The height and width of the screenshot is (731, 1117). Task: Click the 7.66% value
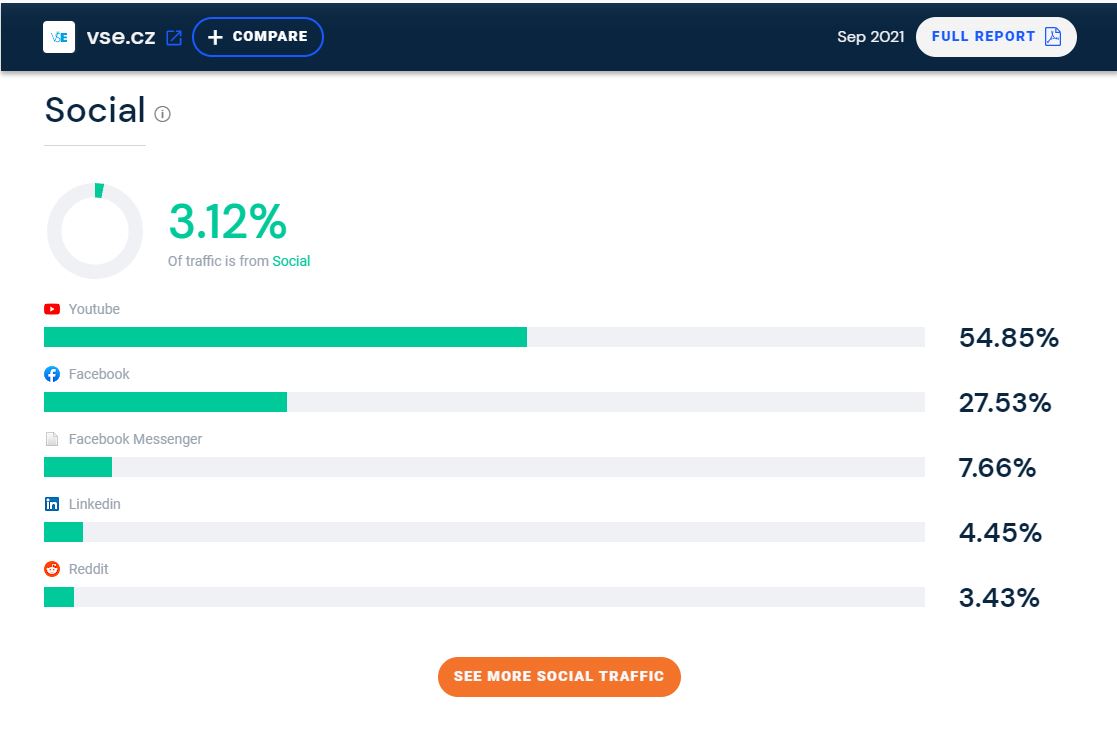pyautogui.click(x=997, y=468)
